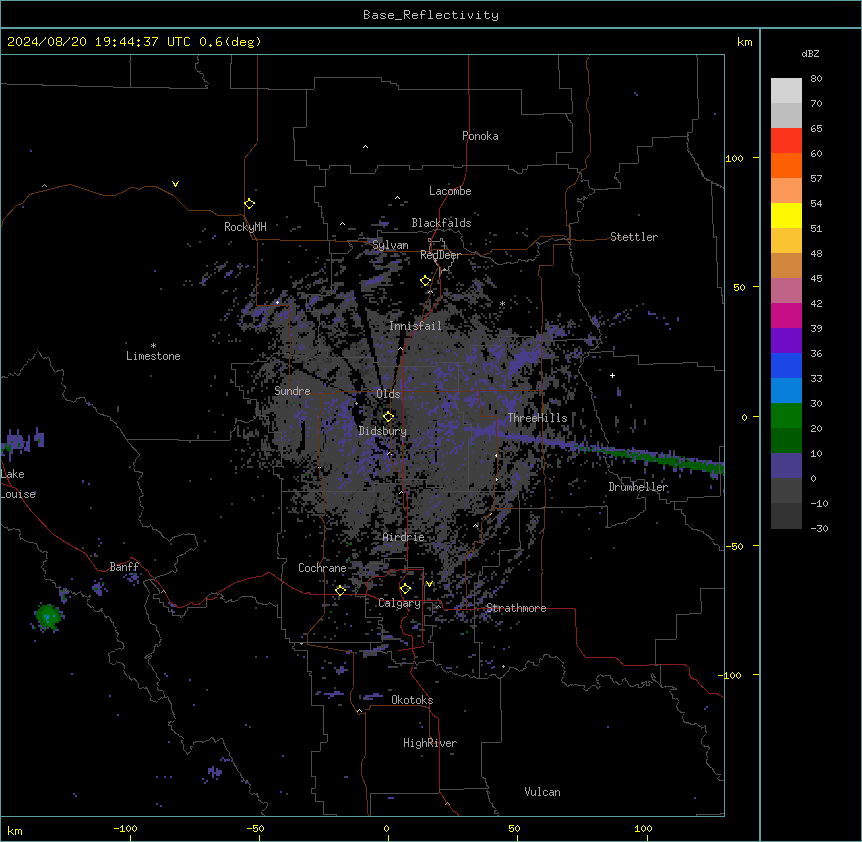This screenshot has height=842, width=862.
Task: Select the bright yellow swatch in dBZ legend
Action: [786, 215]
